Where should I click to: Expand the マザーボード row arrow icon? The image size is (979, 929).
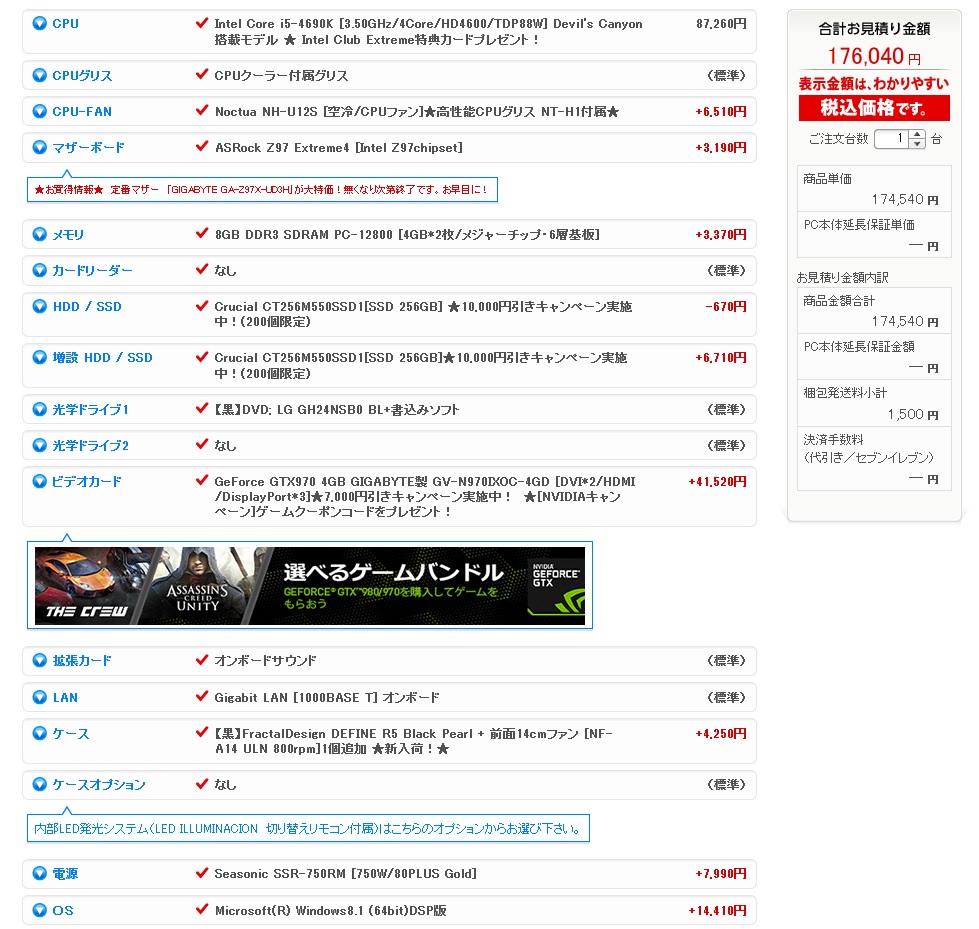click(x=39, y=148)
